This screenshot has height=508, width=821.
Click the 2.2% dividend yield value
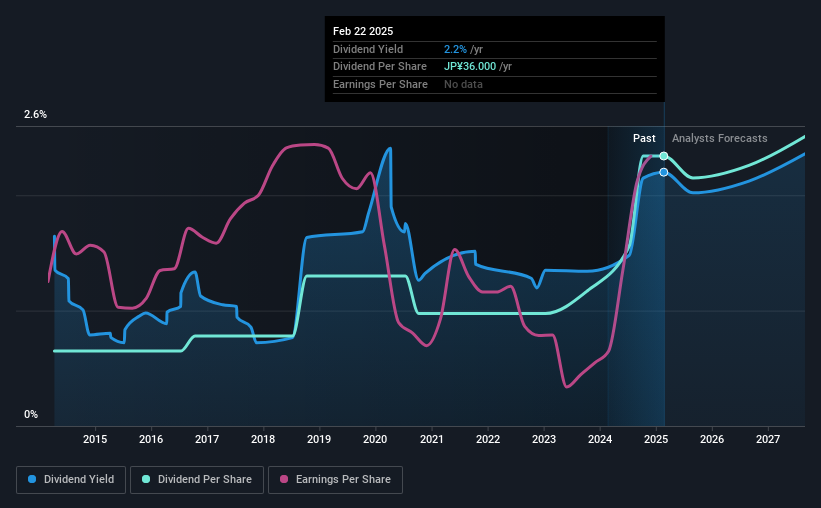pyautogui.click(x=455, y=49)
